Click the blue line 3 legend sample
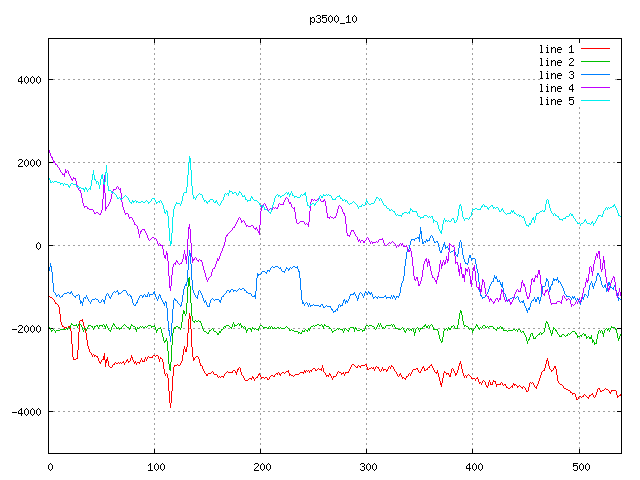Image resolution: width=640 pixels, height=480 pixels. (x=595, y=75)
